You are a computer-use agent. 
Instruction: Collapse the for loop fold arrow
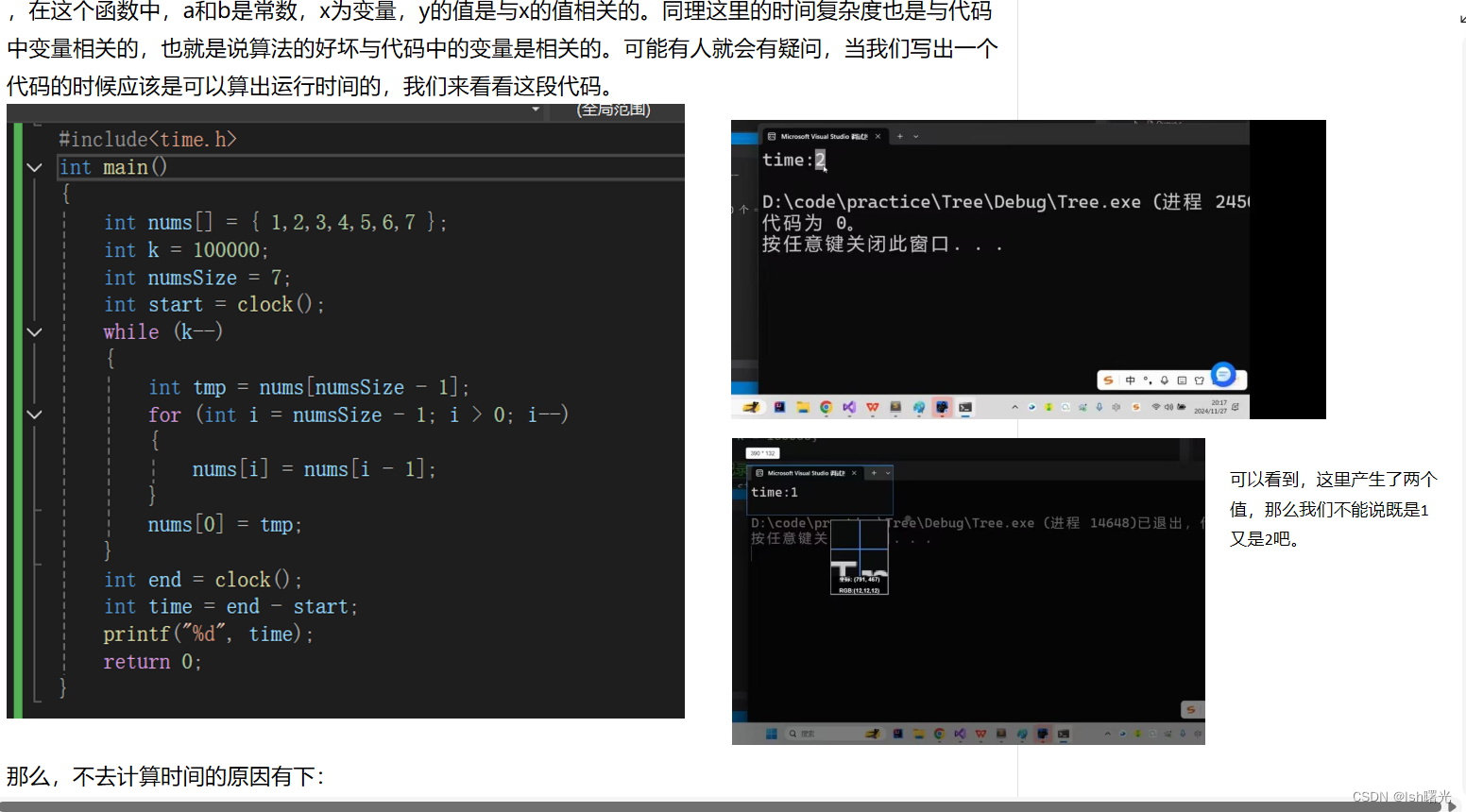click(x=35, y=414)
